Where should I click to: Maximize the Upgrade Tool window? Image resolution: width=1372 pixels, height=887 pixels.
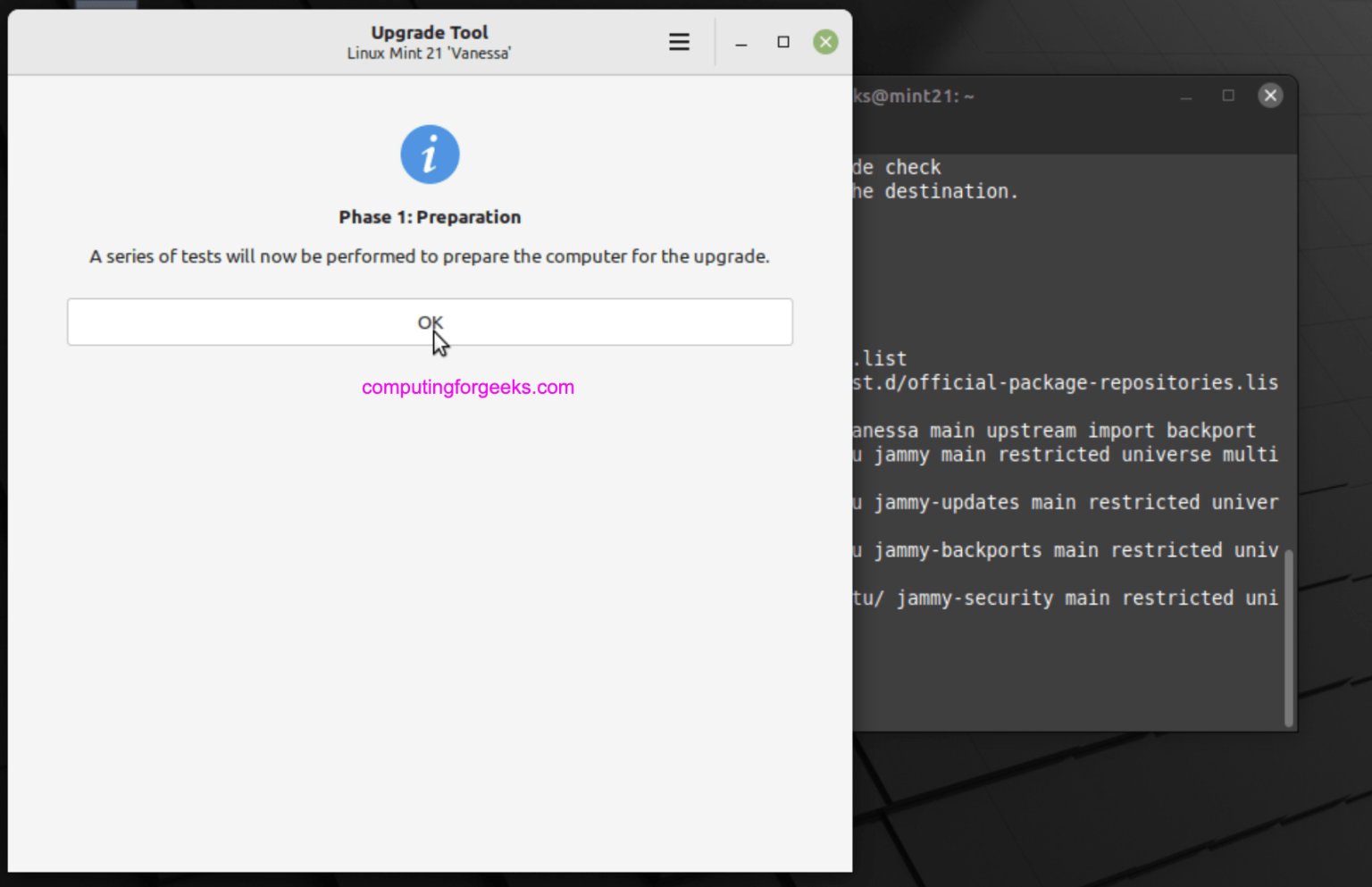tap(782, 41)
